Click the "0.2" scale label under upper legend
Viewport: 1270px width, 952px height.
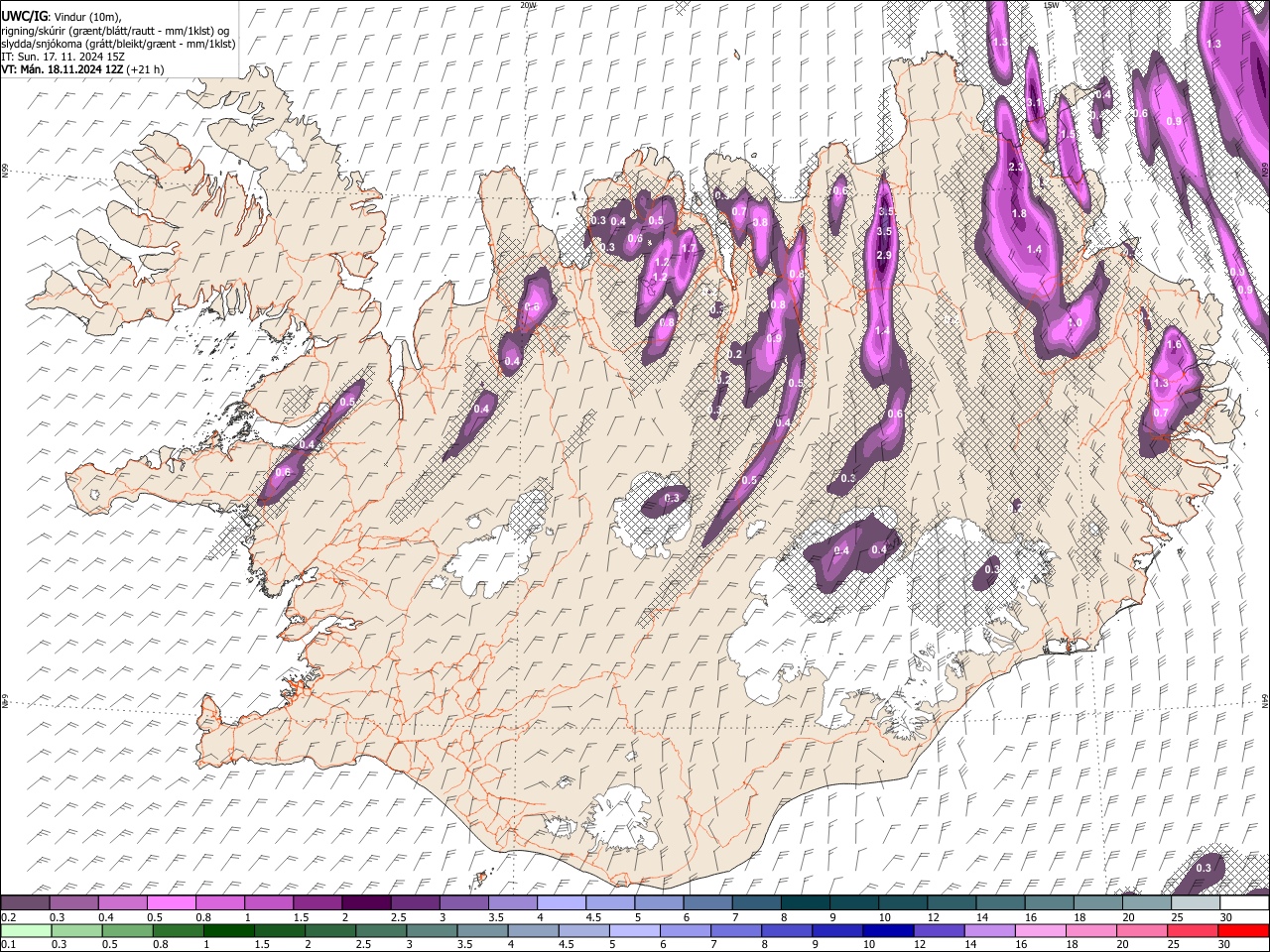tap(8, 917)
